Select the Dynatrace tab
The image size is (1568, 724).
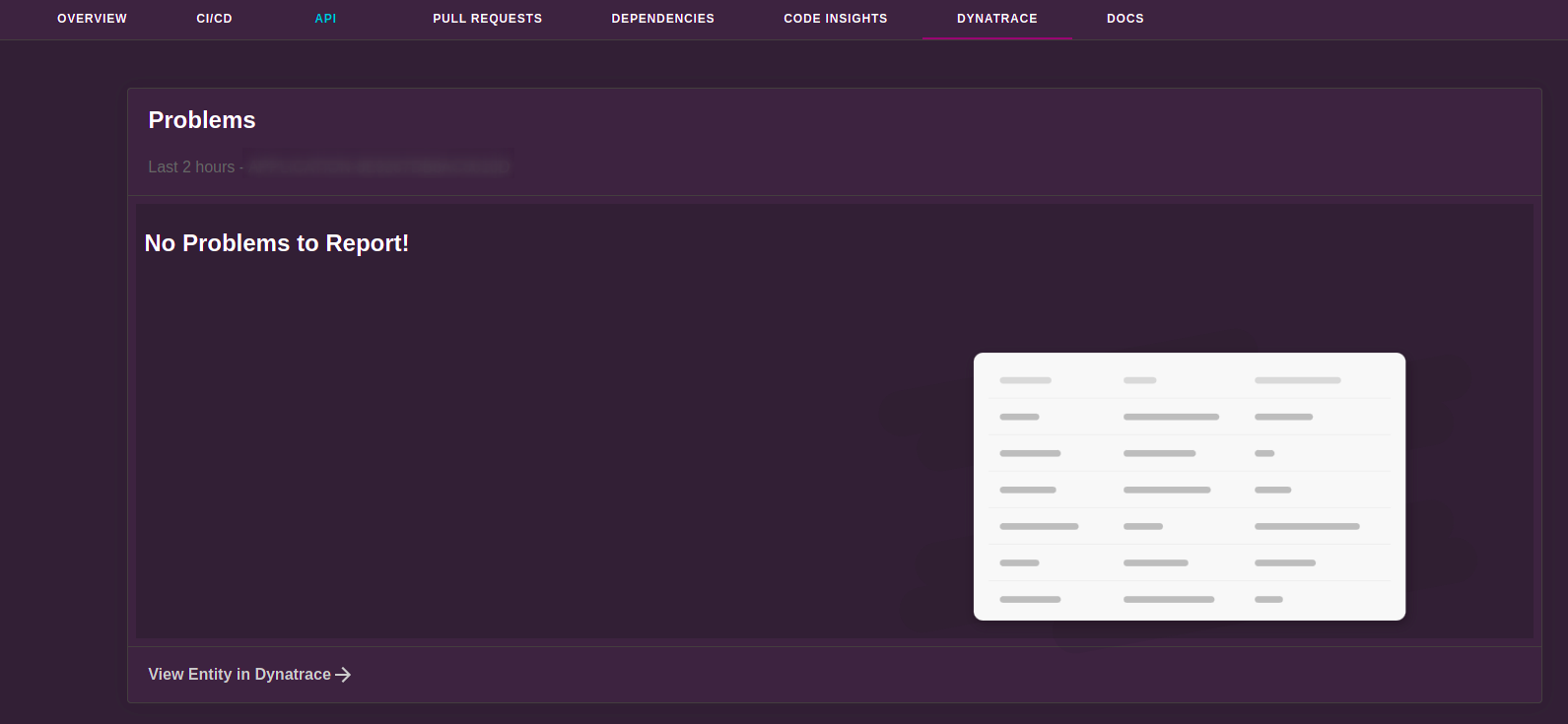click(x=996, y=19)
